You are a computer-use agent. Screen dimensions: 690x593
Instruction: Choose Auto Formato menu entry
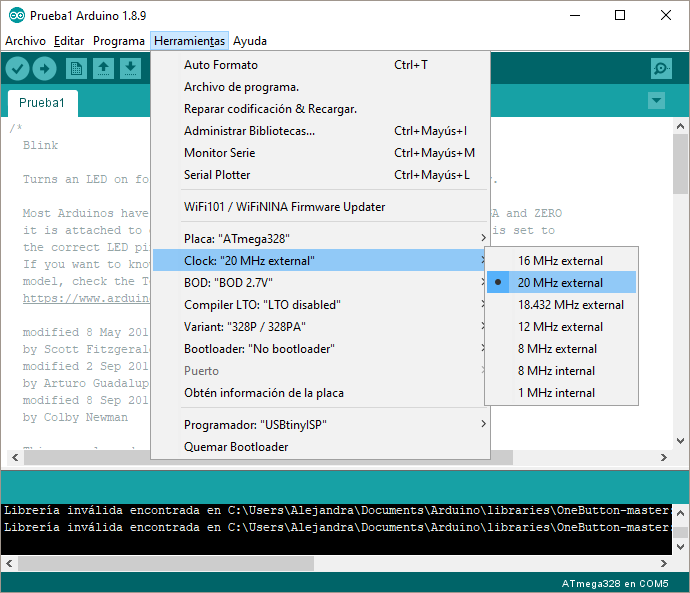(x=320, y=65)
